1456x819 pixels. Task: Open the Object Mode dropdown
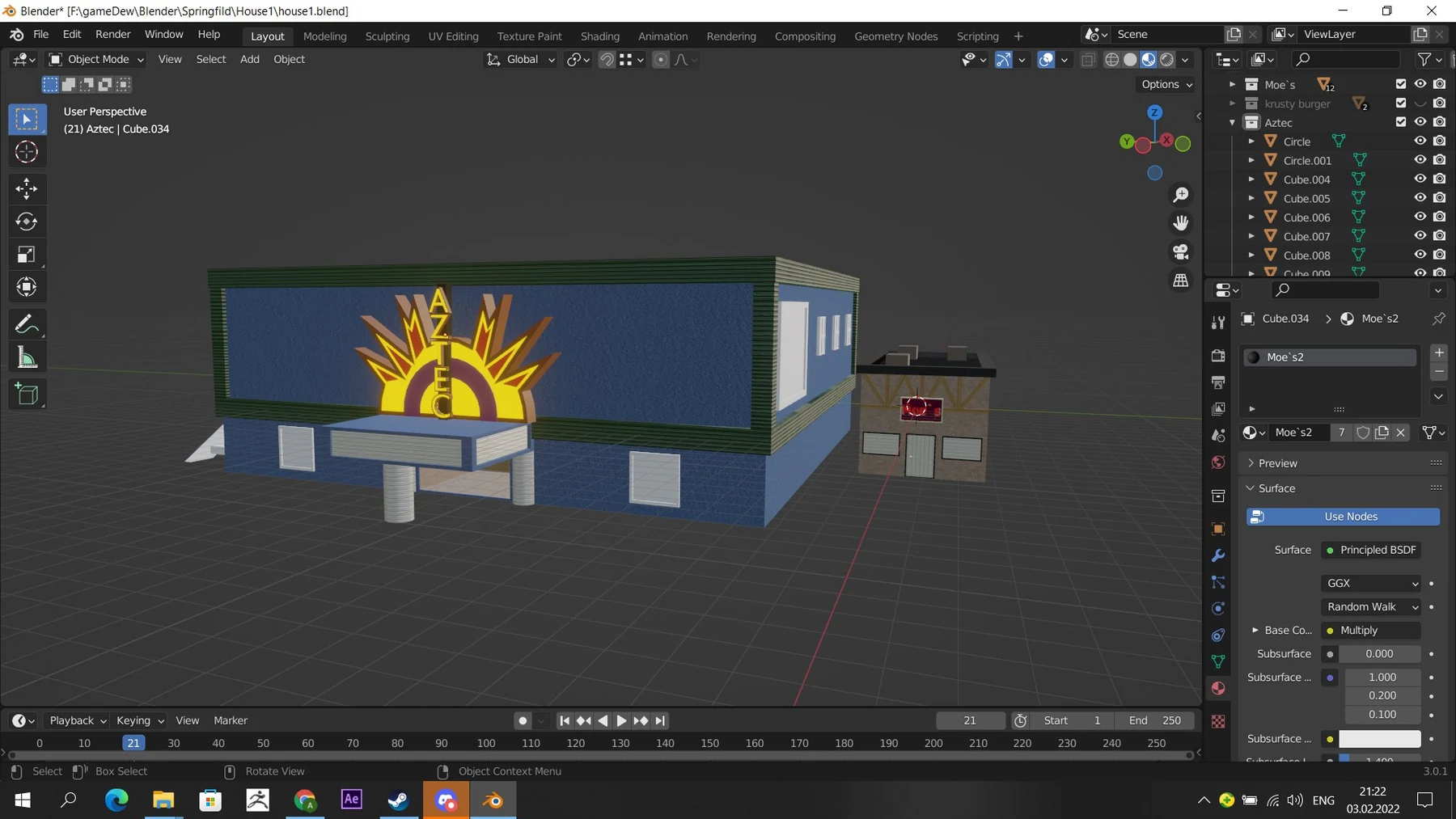coord(96,59)
